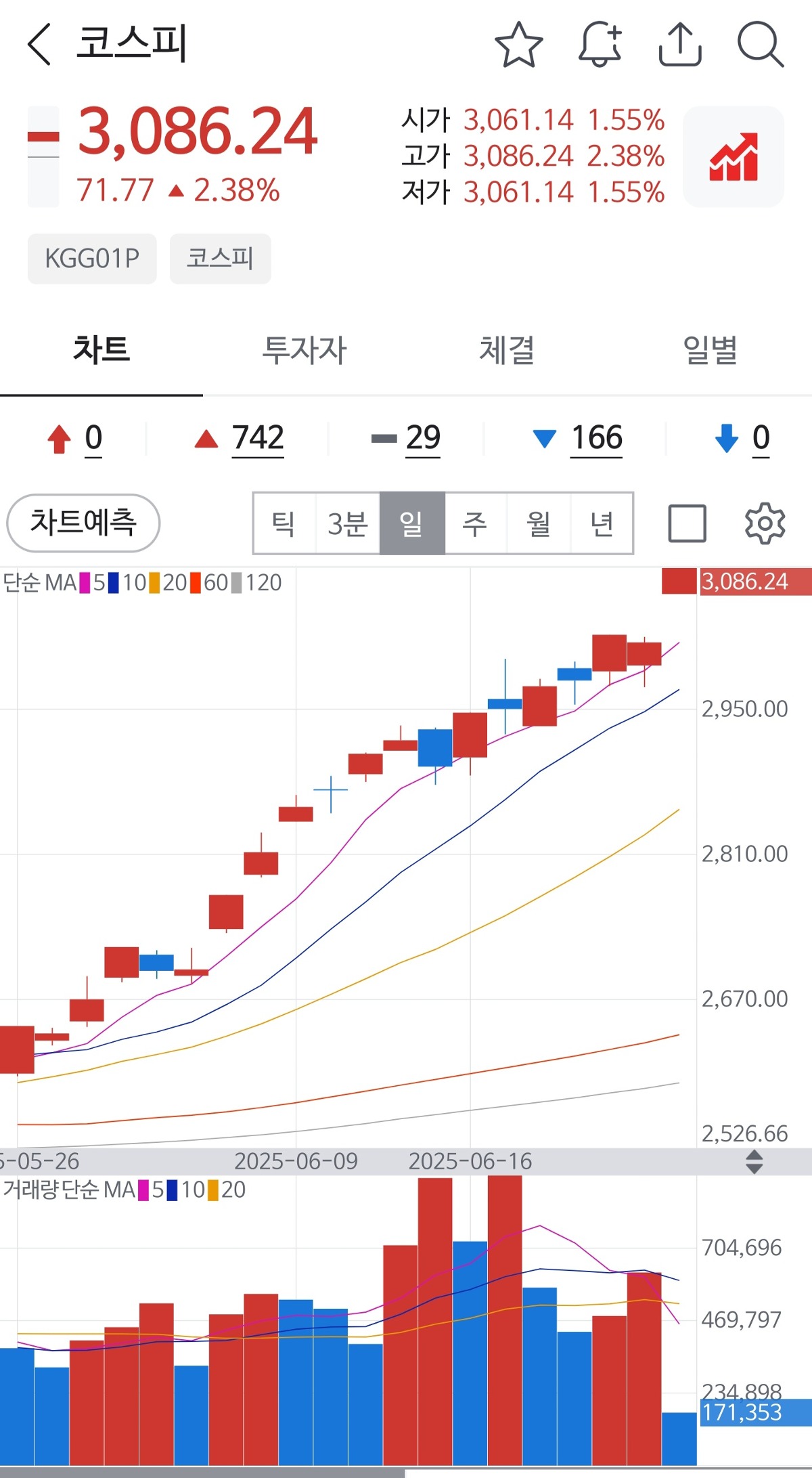
Task: Open the 일별 tab
Action: point(710,351)
